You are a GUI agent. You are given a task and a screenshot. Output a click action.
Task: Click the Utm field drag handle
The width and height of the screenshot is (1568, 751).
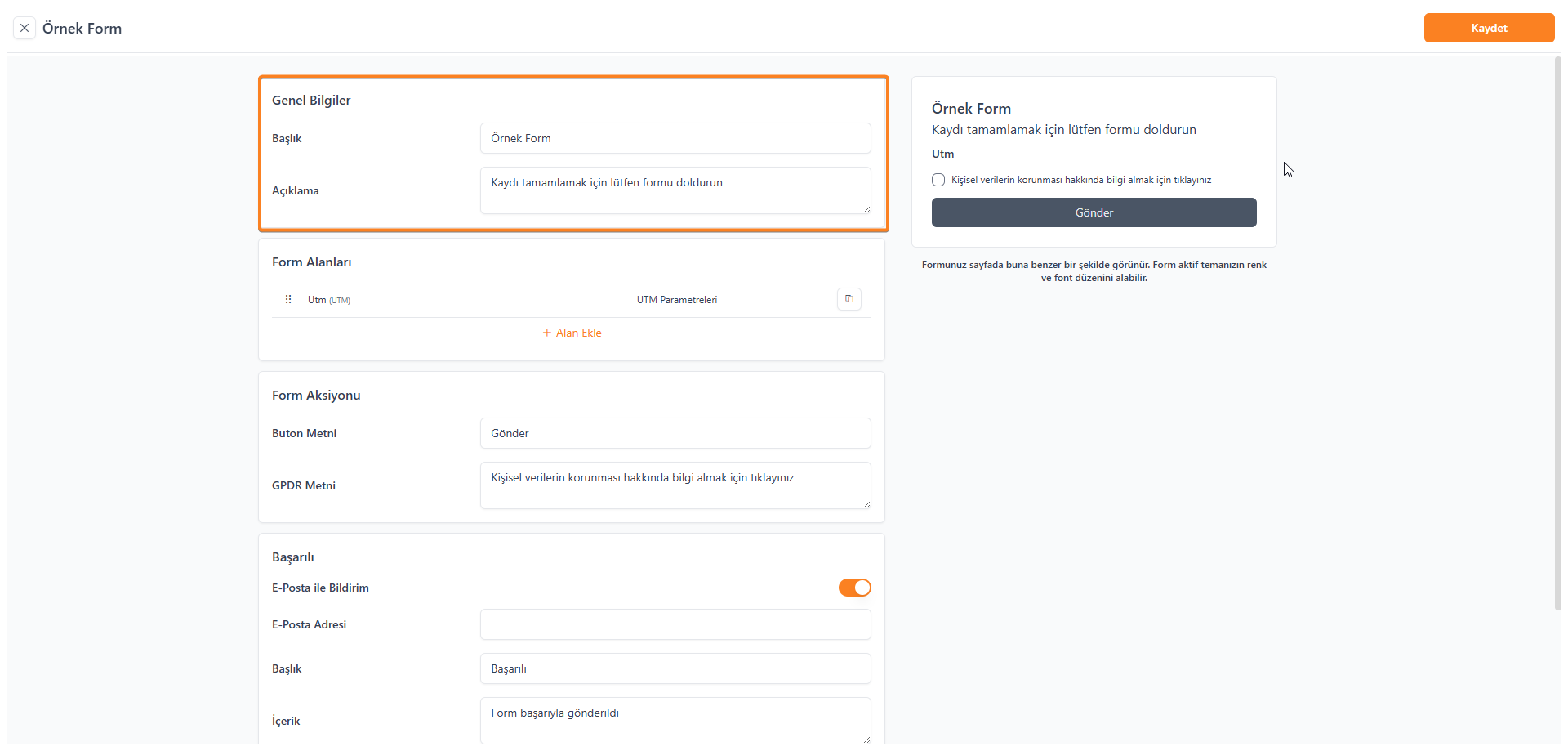coord(288,300)
